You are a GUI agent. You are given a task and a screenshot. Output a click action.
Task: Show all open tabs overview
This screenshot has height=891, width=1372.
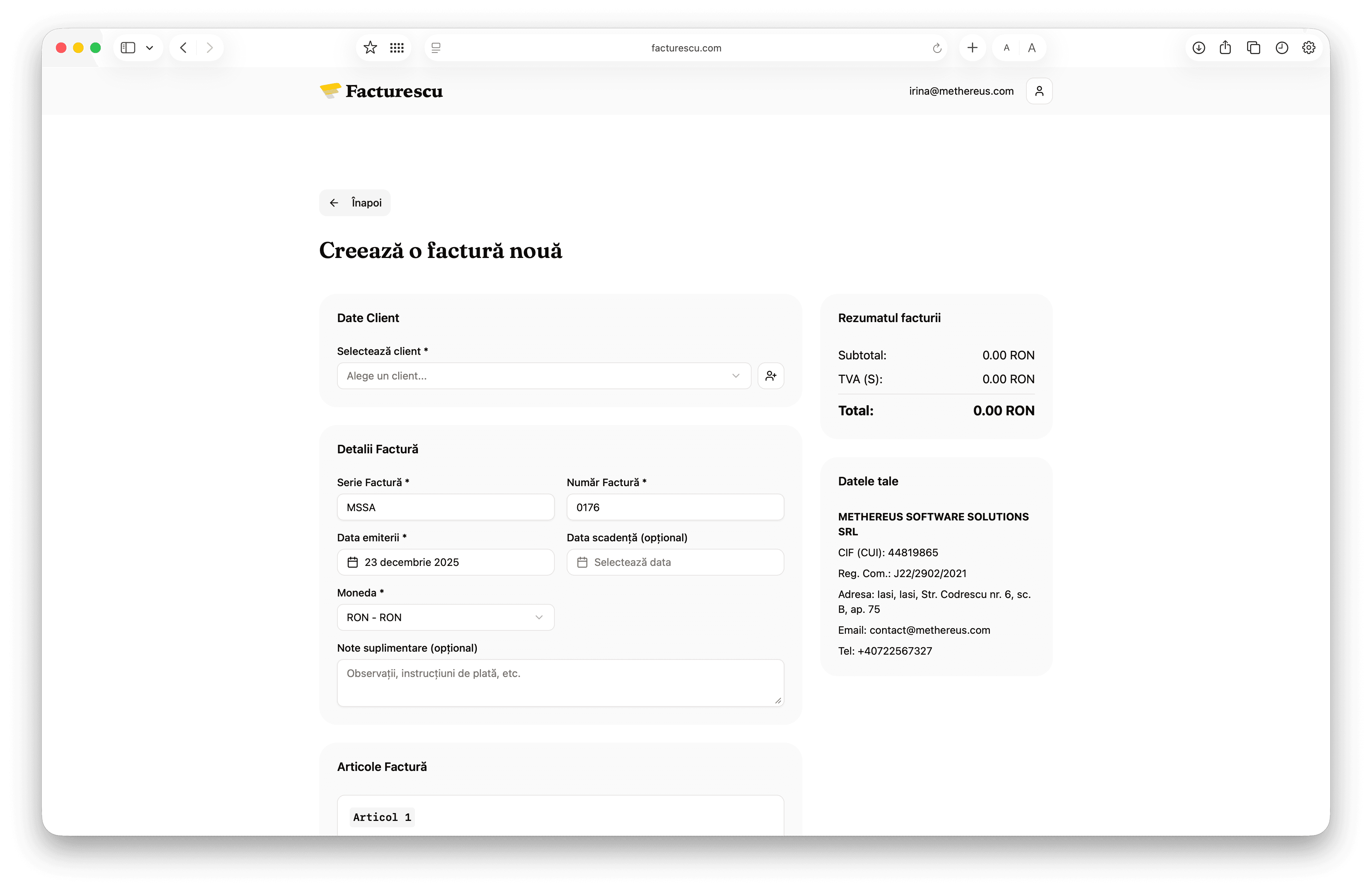coord(1253,48)
